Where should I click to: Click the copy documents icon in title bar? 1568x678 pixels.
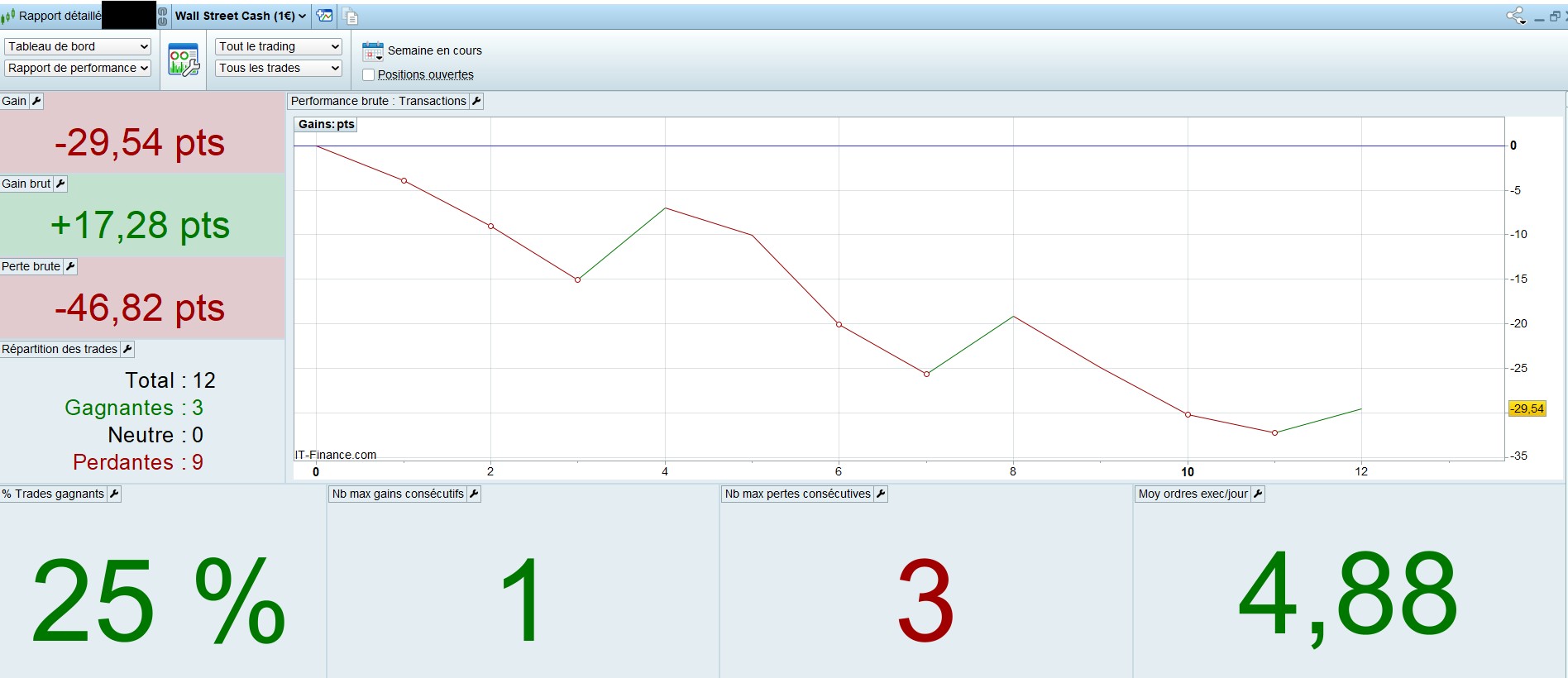(x=350, y=16)
